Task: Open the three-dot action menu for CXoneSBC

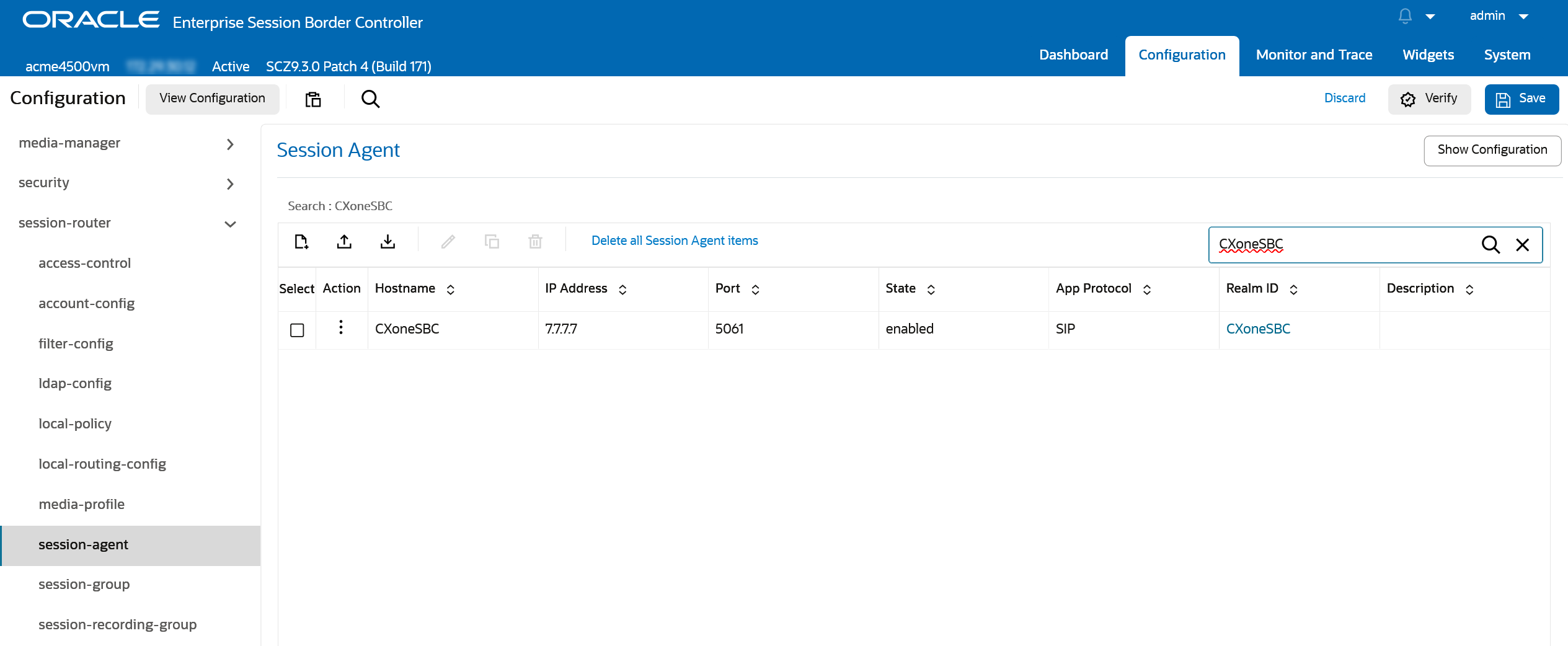Action: 340,327
